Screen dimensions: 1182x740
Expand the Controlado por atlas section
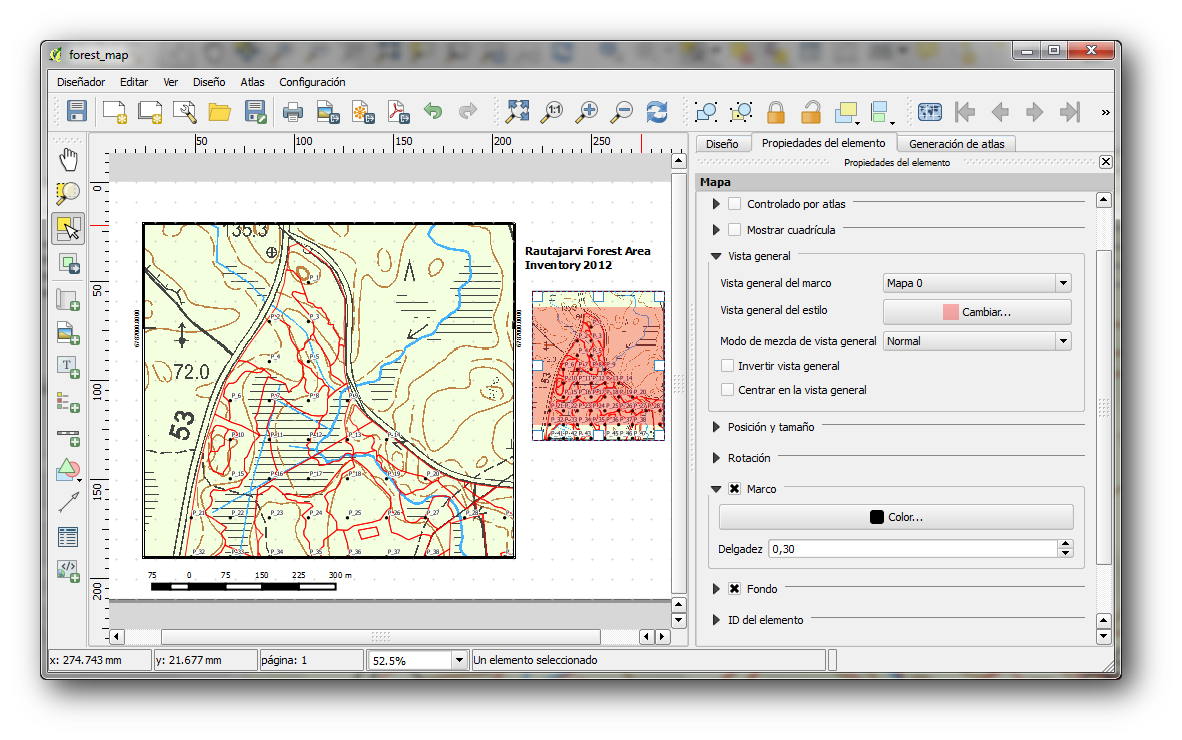pos(716,204)
